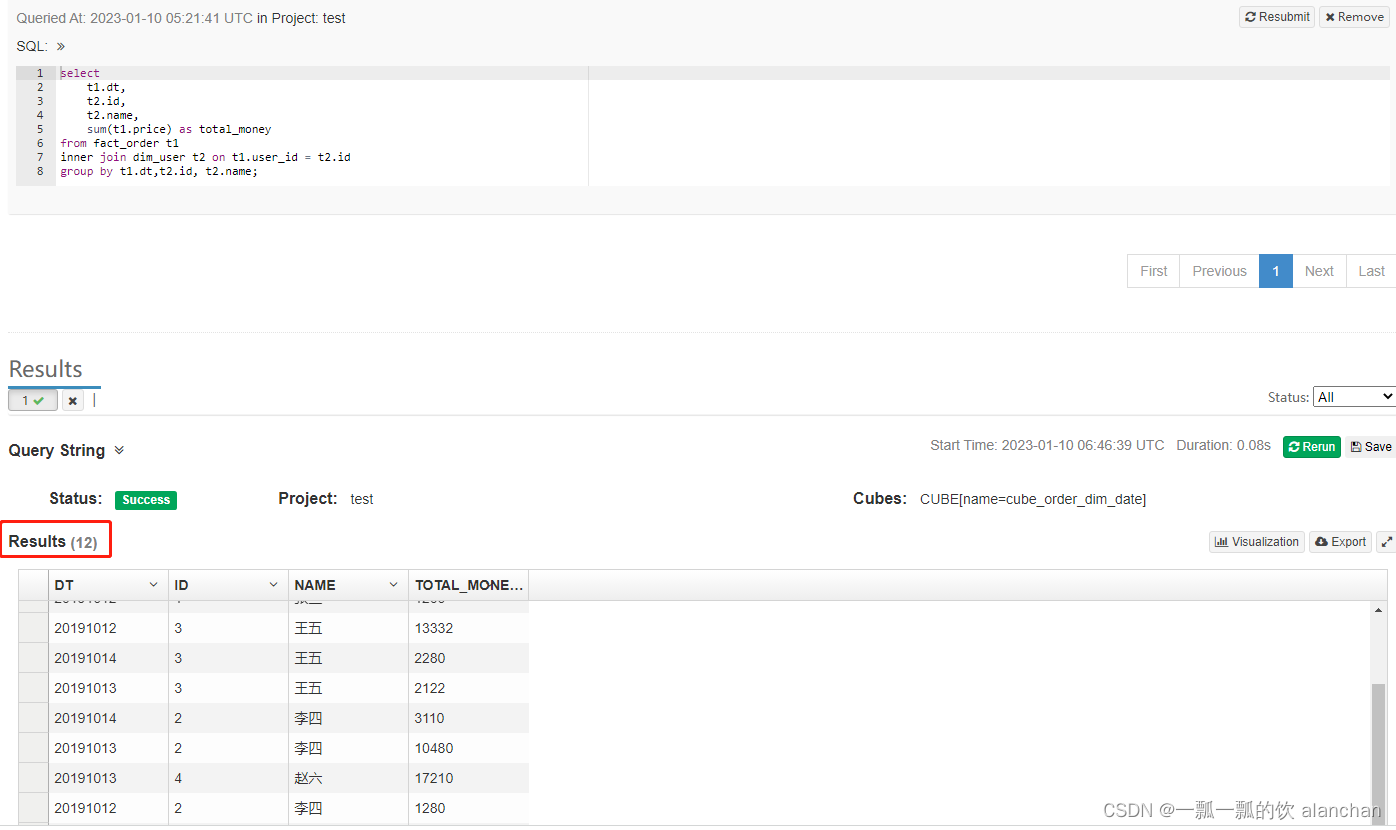Sort by TOTAL_MONEY column header
Viewport: 1396px width, 830px height.
pos(468,585)
